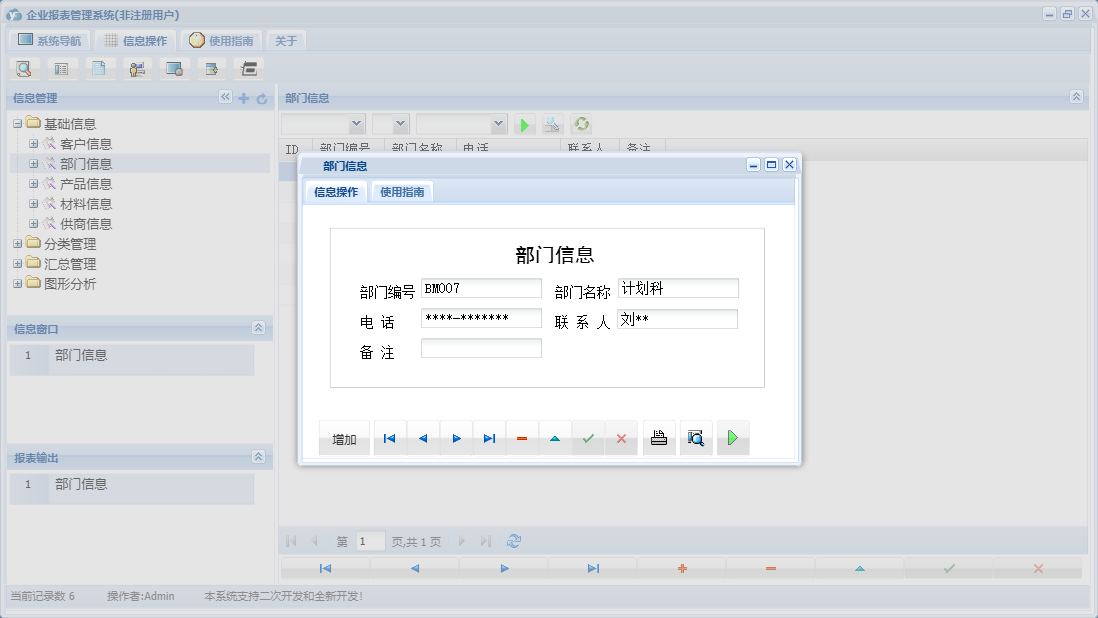Refresh the 部门信息 grid using the refresh icon

tap(581, 124)
